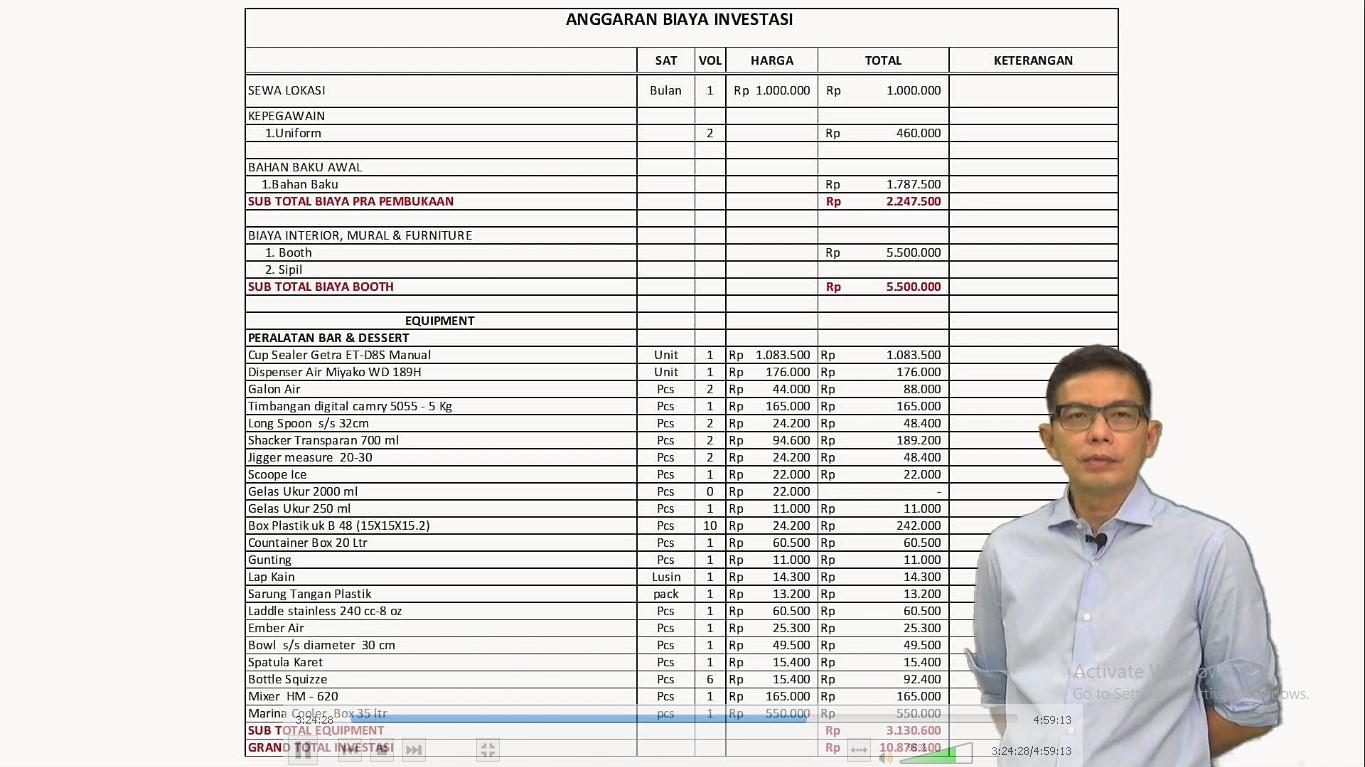
Task: Select Shacker Transparan 700 ml item
Action: pyautogui.click(x=323, y=440)
